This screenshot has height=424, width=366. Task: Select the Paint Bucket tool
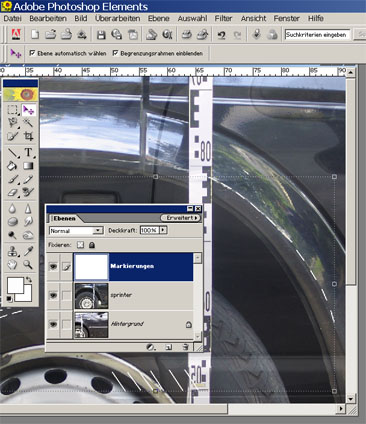(13, 166)
